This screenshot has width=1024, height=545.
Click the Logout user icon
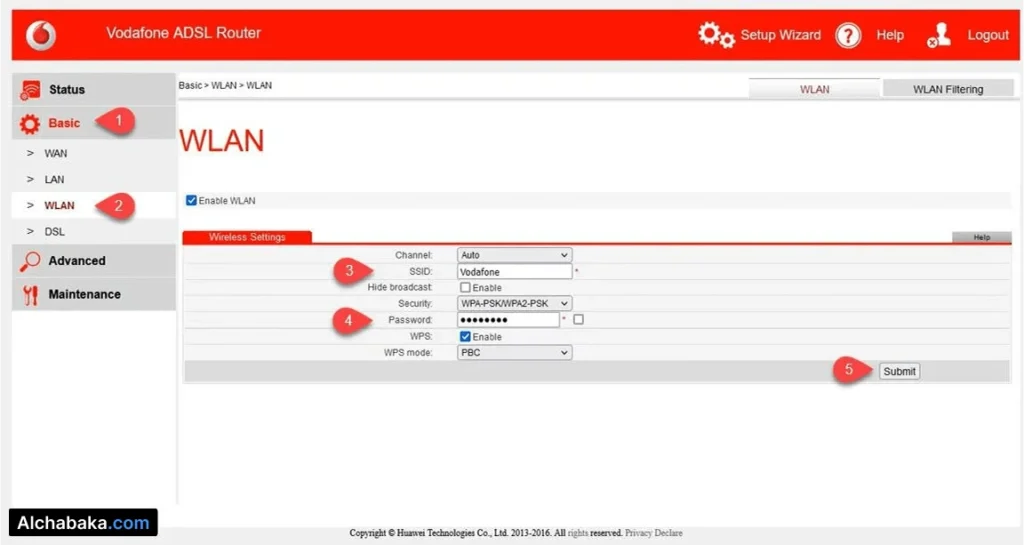pyautogui.click(x=938, y=35)
